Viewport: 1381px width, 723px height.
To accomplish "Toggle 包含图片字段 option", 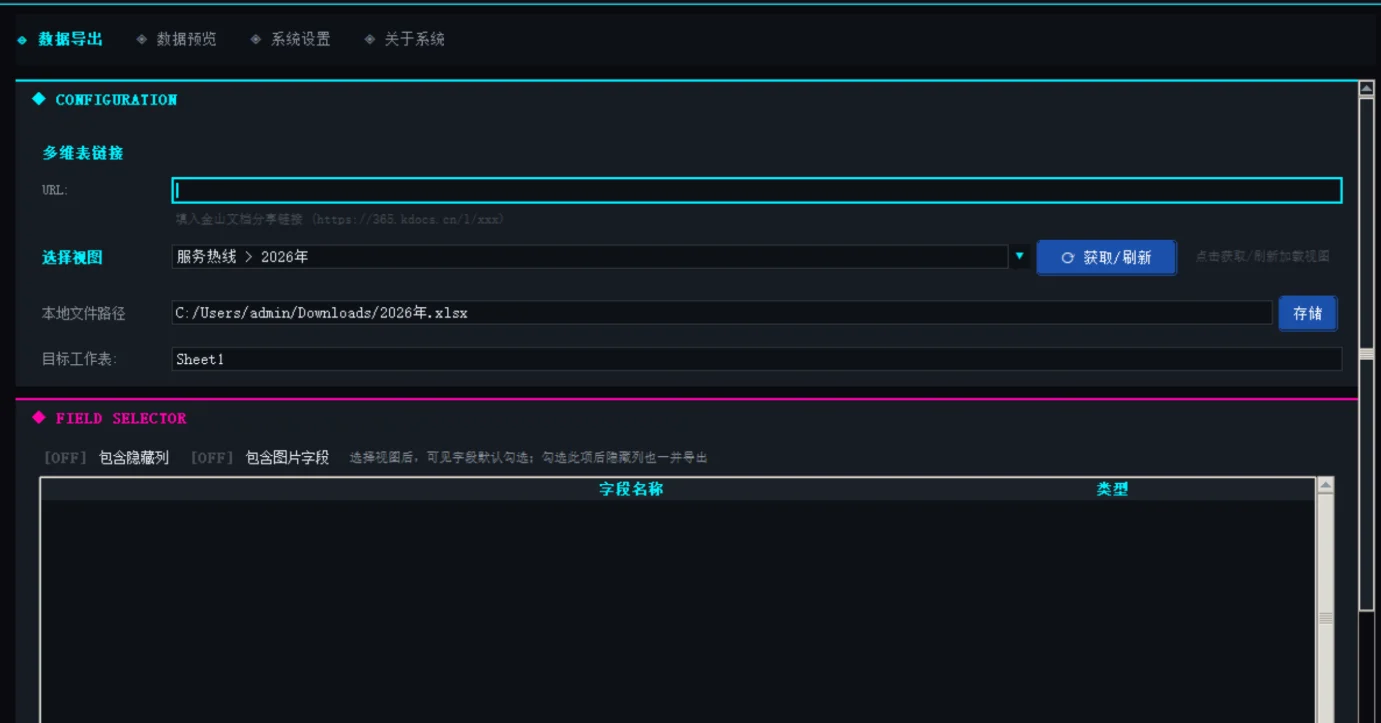I will click(x=260, y=458).
